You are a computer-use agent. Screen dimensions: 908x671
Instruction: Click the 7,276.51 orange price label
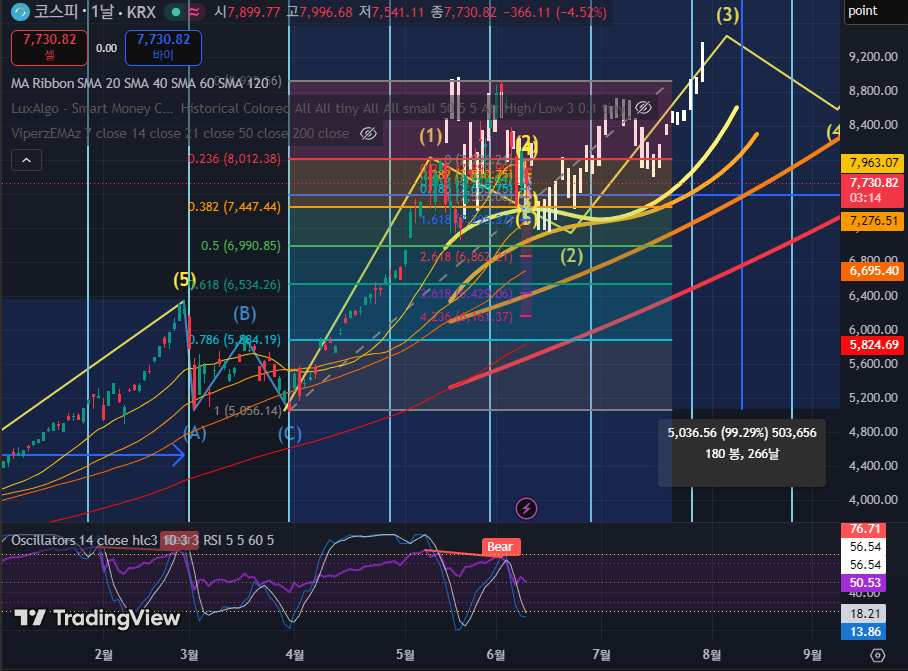pyautogui.click(x=874, y=221)
